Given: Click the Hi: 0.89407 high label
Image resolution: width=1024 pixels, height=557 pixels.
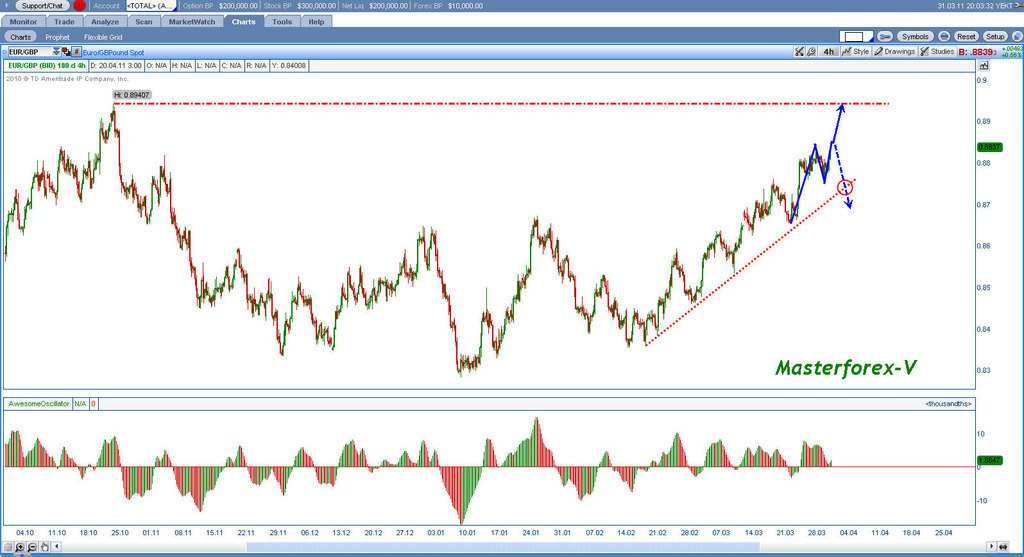Looking at the screenshot, I should [132, 95].
